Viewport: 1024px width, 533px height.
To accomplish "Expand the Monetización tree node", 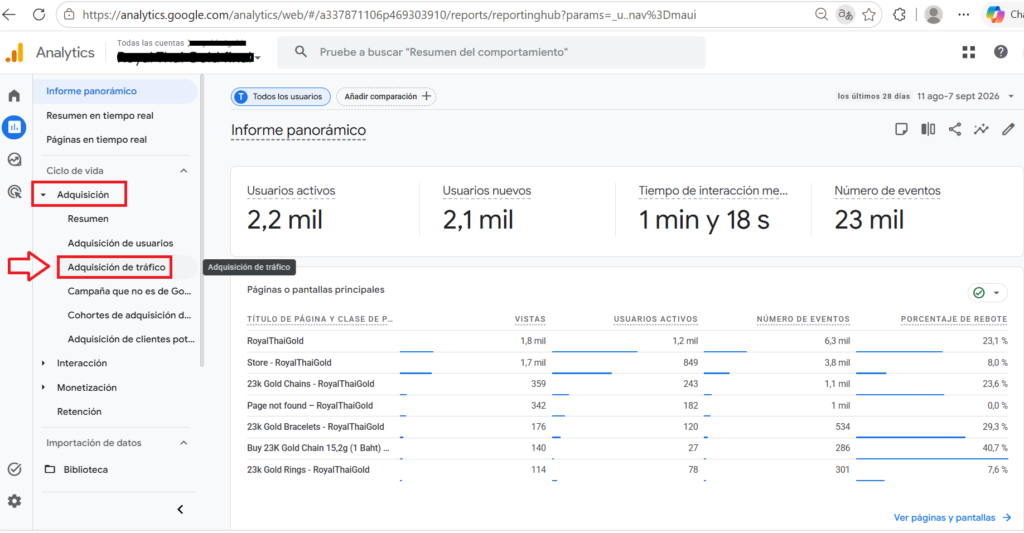I will [44, 387].
